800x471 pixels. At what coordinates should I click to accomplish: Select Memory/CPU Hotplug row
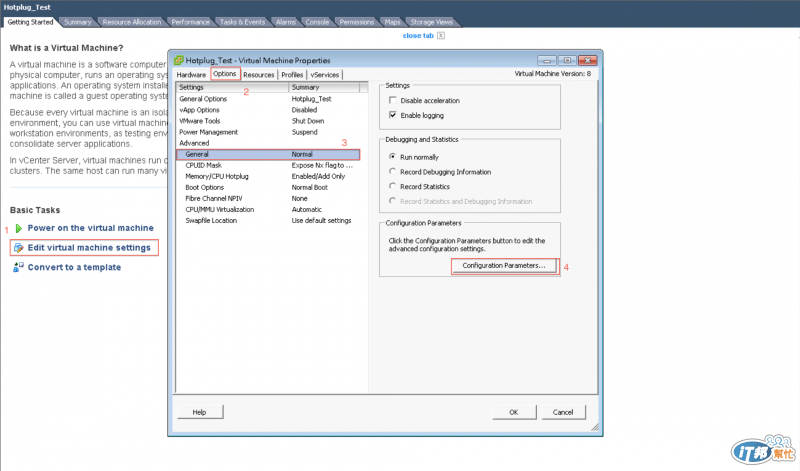(x=268, y=177)
